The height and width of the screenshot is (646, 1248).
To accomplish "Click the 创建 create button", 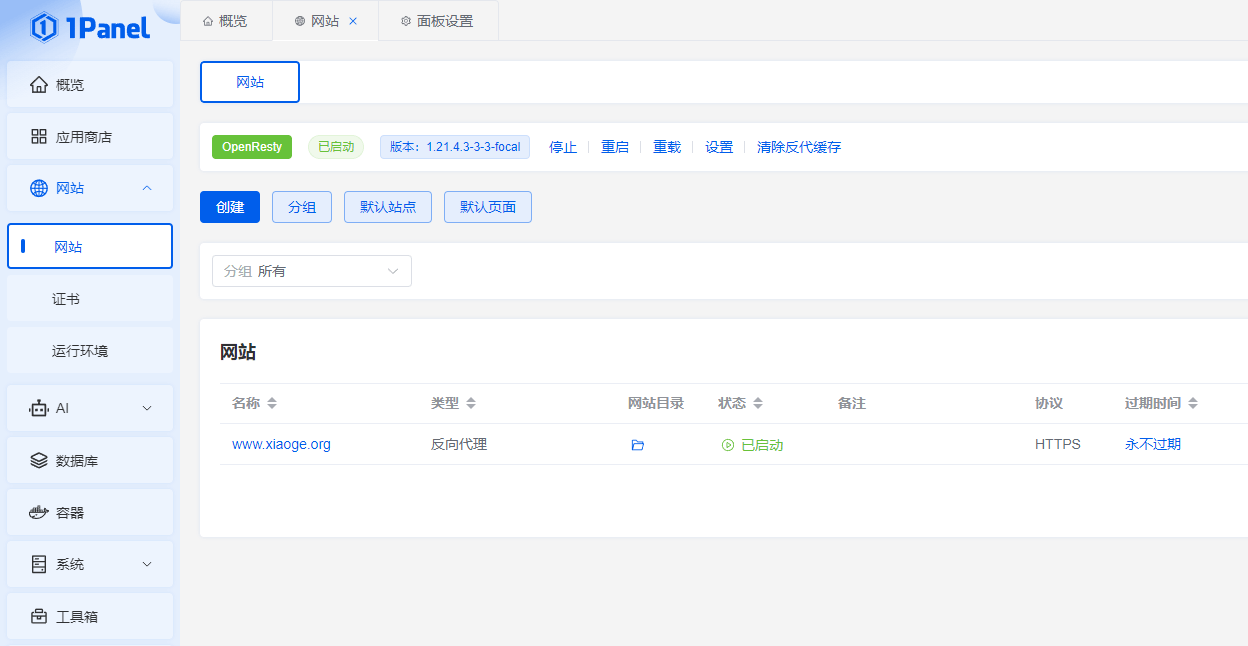I will (229, 207).
